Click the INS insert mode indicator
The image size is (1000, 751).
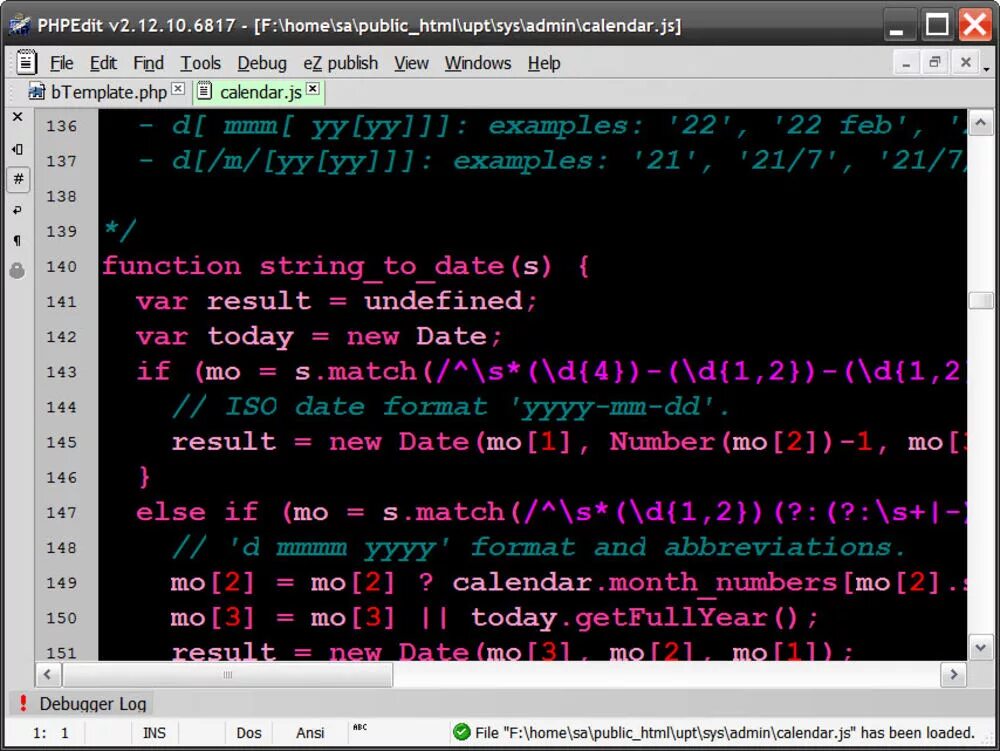pos(154,733)
